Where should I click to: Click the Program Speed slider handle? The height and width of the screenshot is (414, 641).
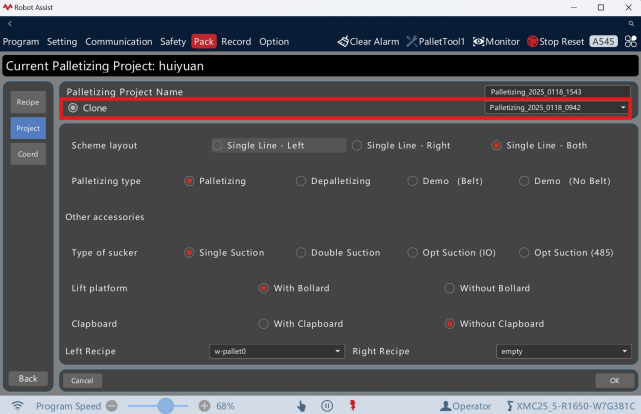166,406
